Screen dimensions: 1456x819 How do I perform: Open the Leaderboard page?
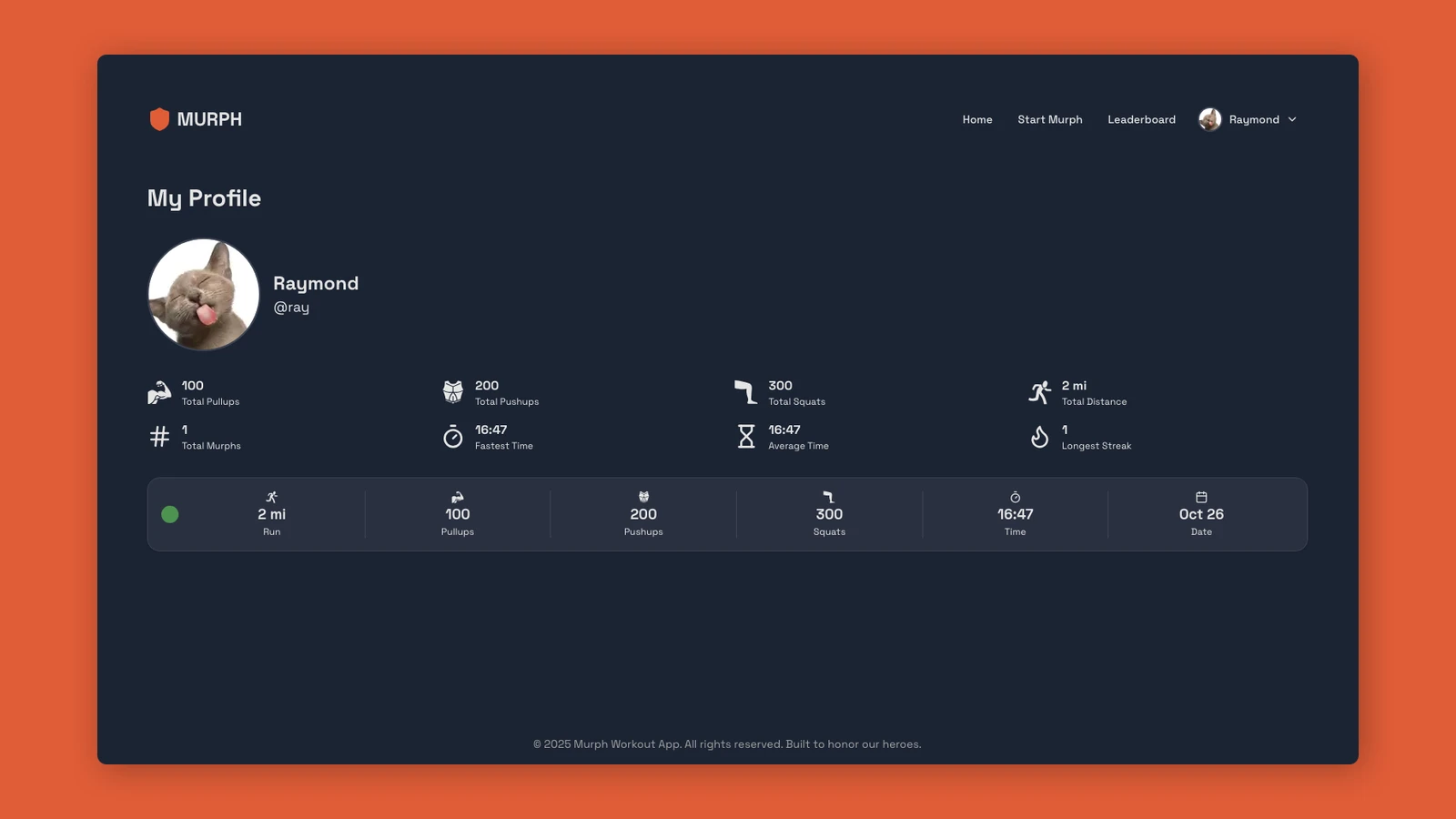[x=1141, y=119]
